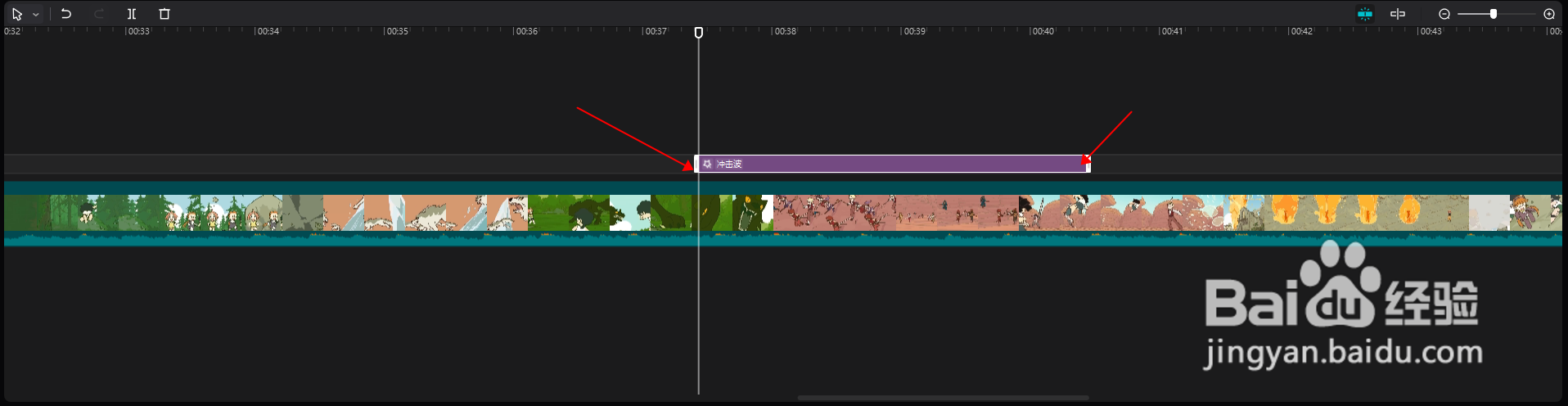Adjust the timeline zoom slider handle
This screenshot has width=1568, height=406.
coord(1494,14)
